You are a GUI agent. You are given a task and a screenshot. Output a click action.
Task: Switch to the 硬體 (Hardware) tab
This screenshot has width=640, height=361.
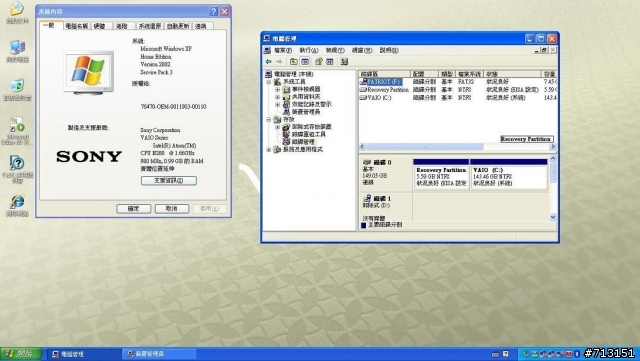(100, 26)
